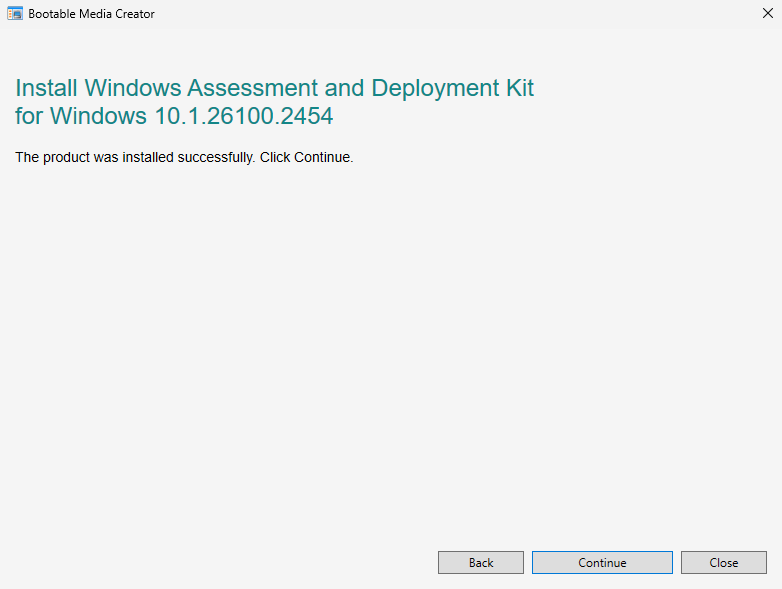This screenshot has width=782, height=589.
Task: Click the 'The product was installed successfully' message
Action: (184, 157)
